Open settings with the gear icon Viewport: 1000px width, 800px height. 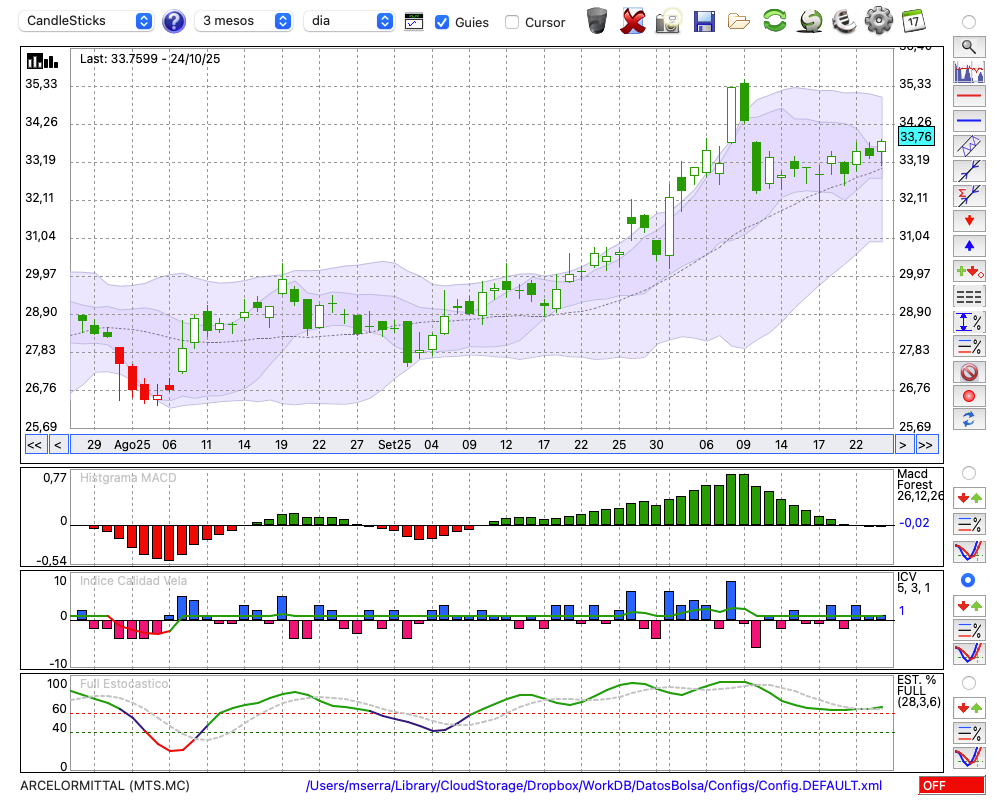click(878, 21)
